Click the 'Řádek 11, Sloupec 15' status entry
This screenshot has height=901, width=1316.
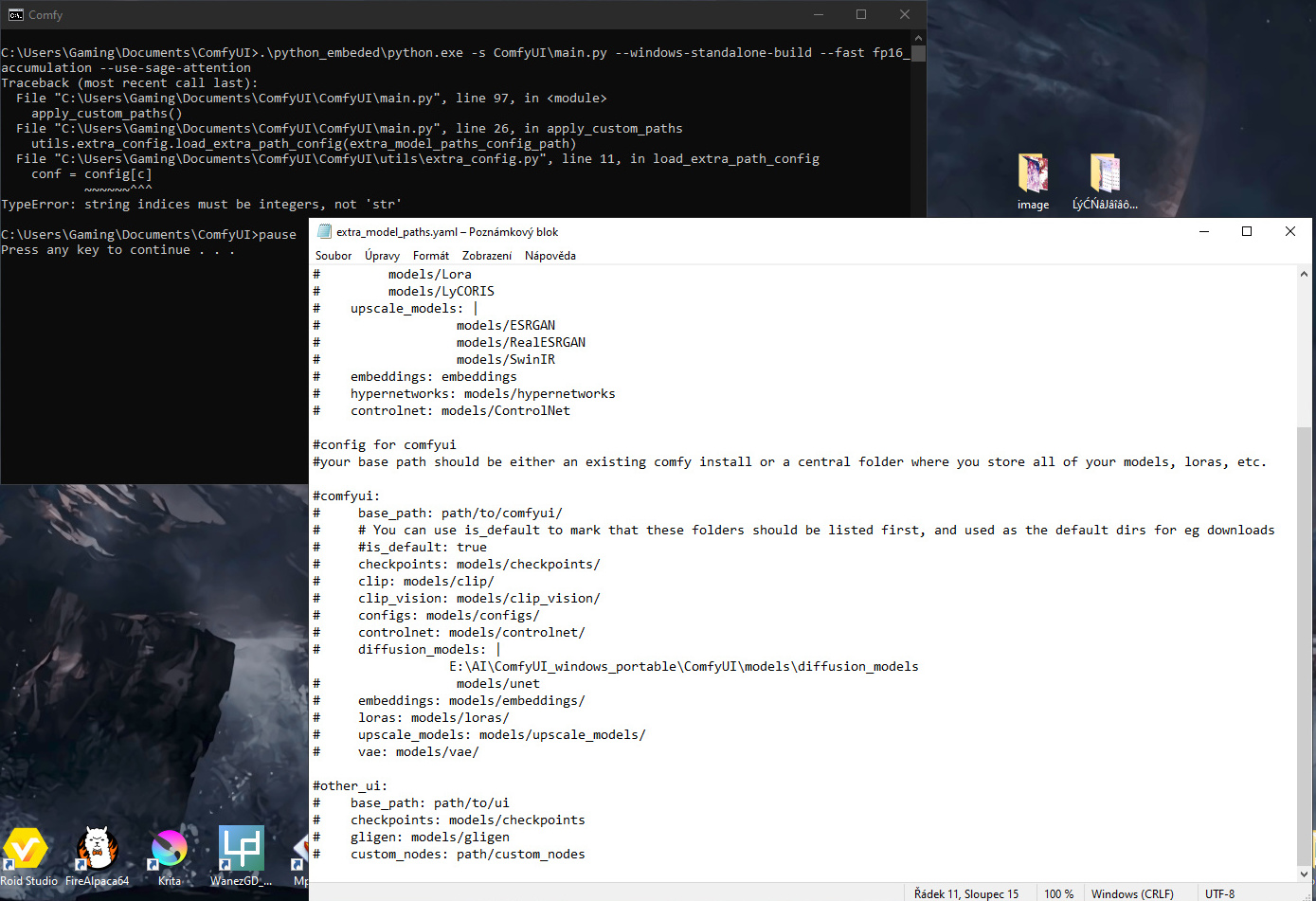[966, 893]
